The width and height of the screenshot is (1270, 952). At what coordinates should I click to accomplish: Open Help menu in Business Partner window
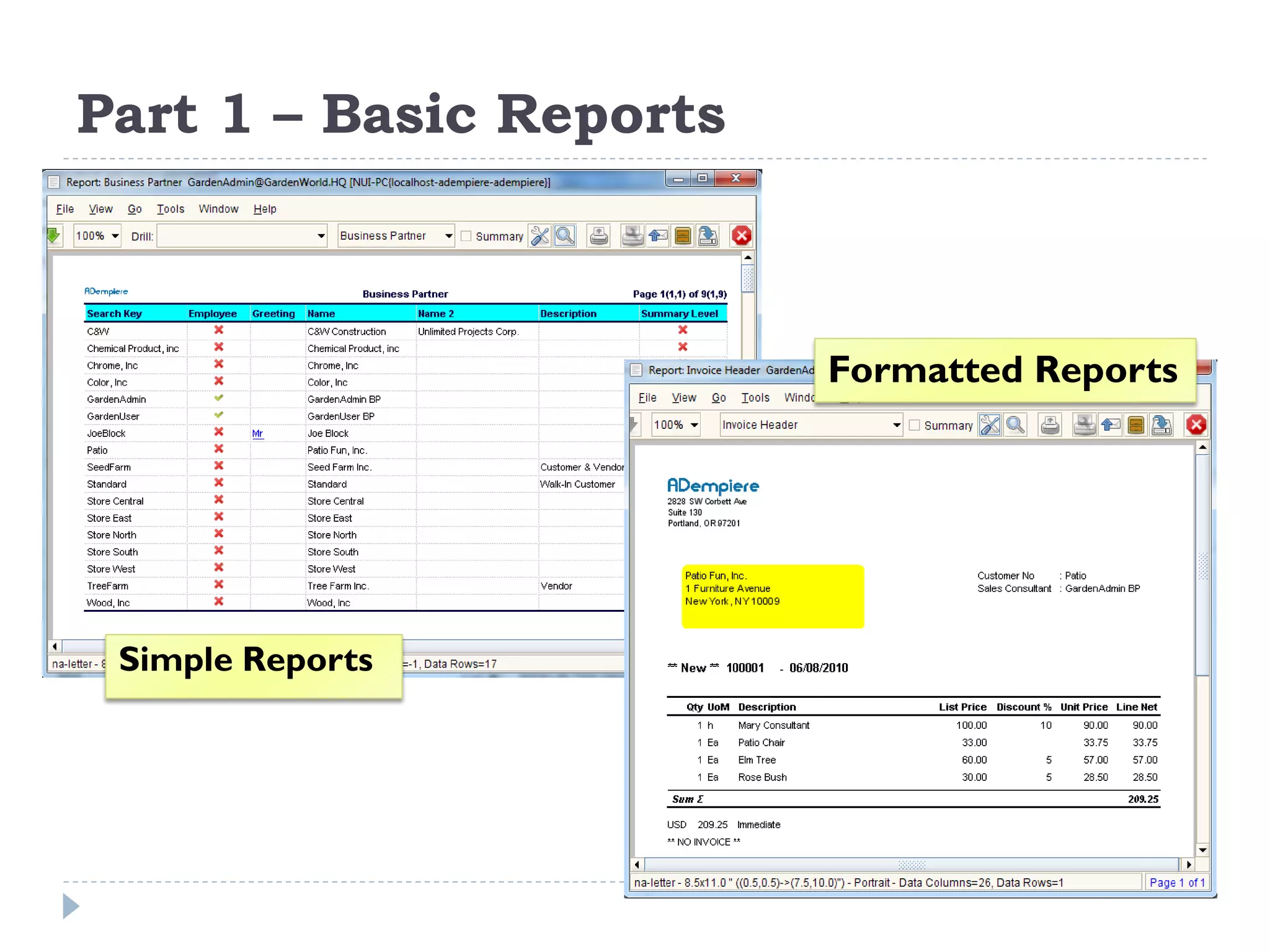click(265, 209)
